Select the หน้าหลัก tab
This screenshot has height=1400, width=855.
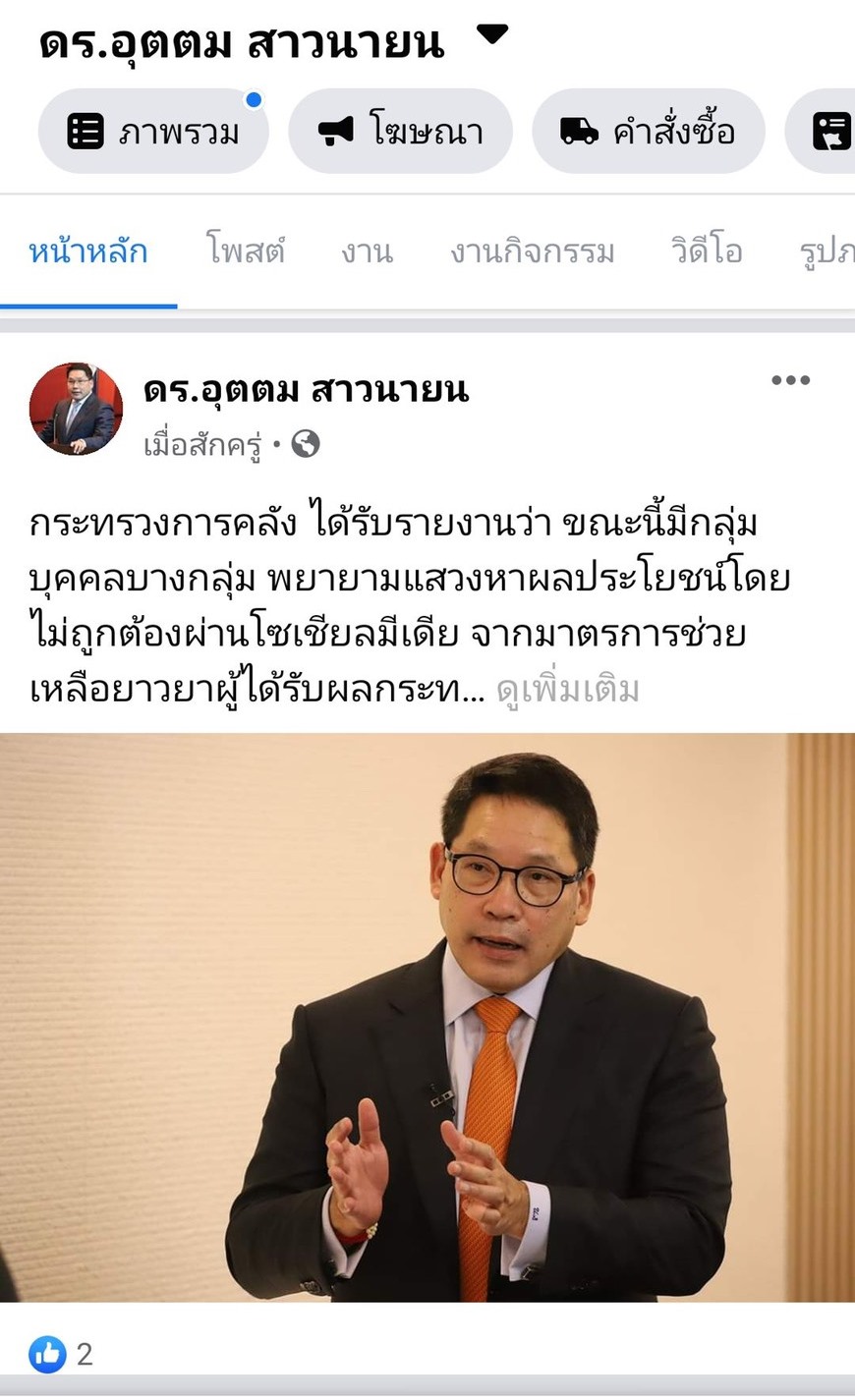click(87, 252)
